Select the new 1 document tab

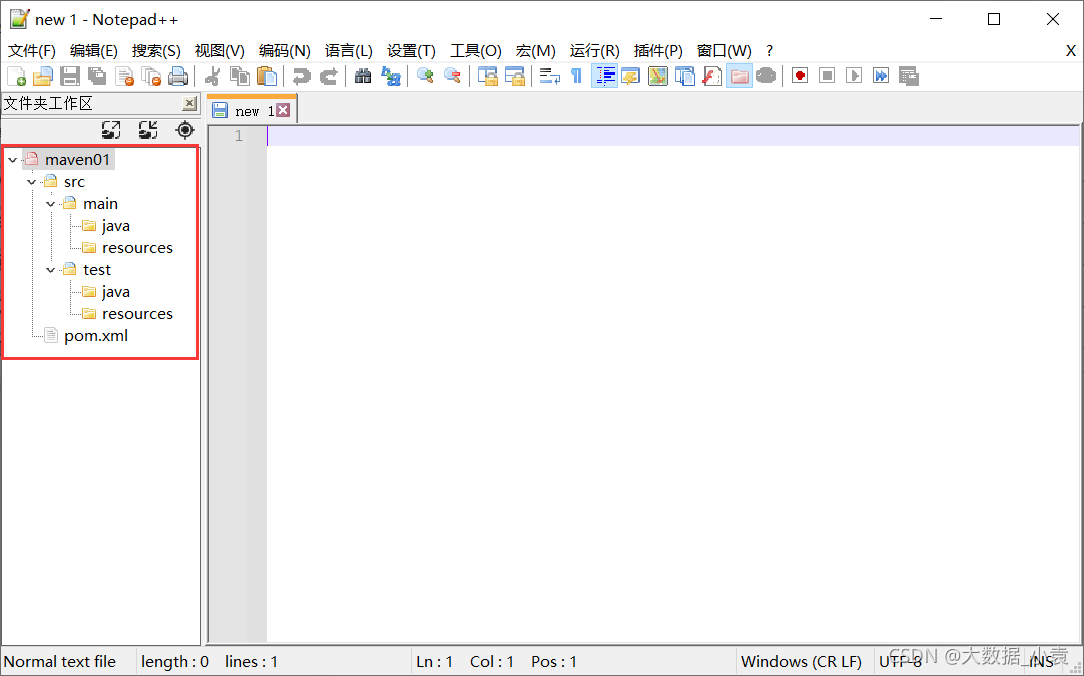point(252,111)
